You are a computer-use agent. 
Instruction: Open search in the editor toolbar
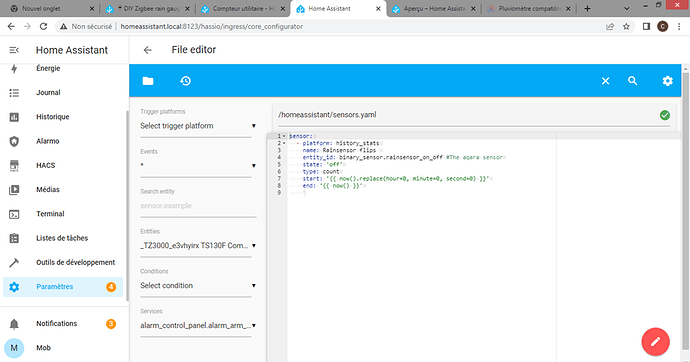[632, 81]
